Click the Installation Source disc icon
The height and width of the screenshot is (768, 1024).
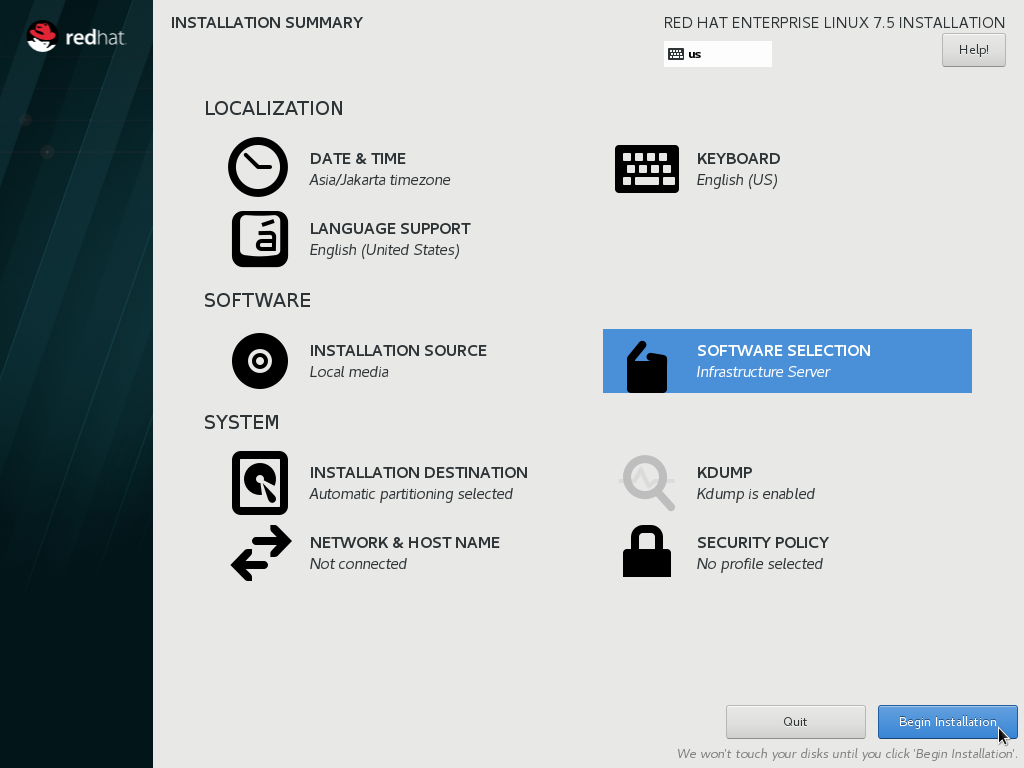(x=260, y=361)
